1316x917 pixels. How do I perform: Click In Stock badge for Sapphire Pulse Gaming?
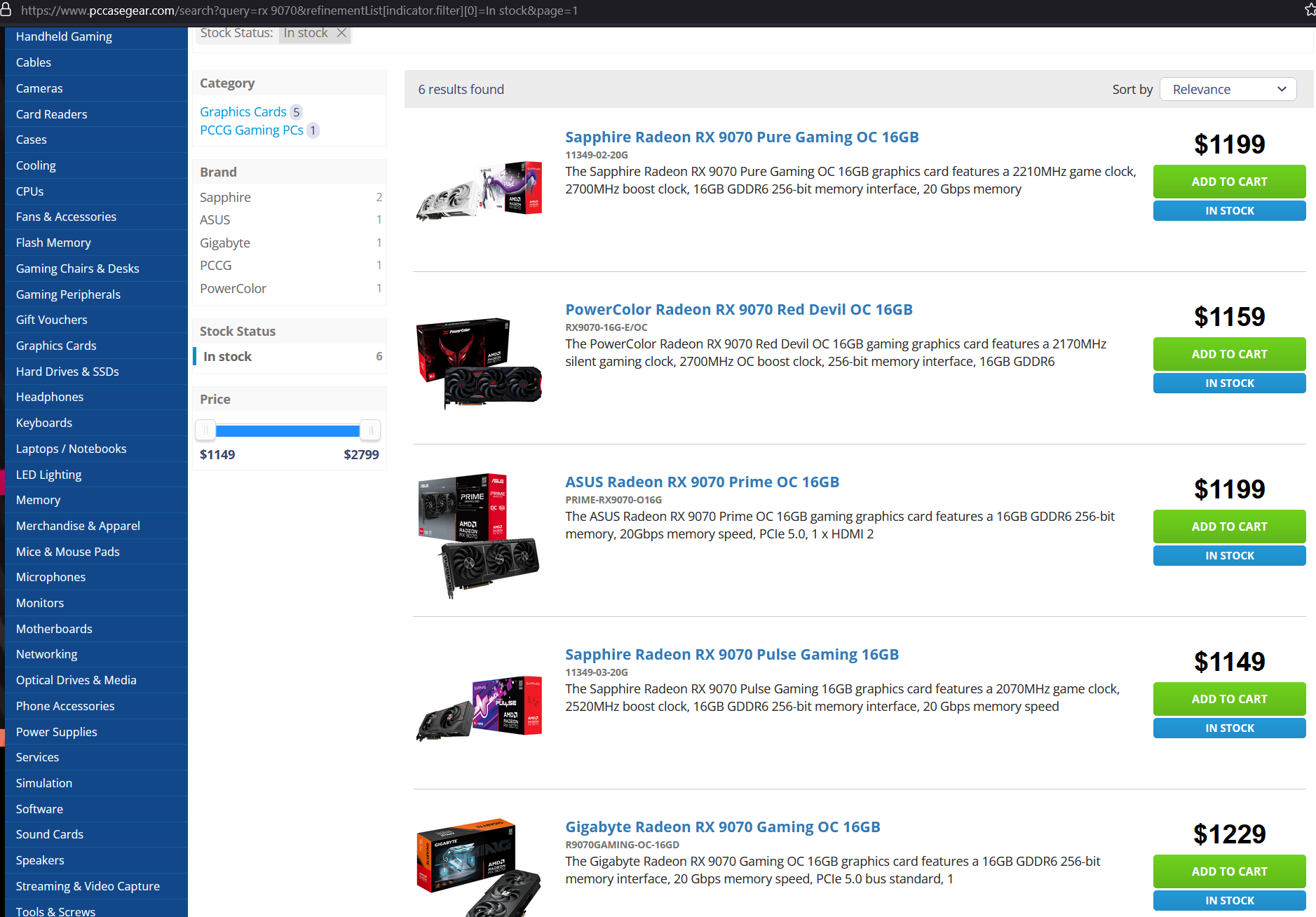click(1229, 728)
